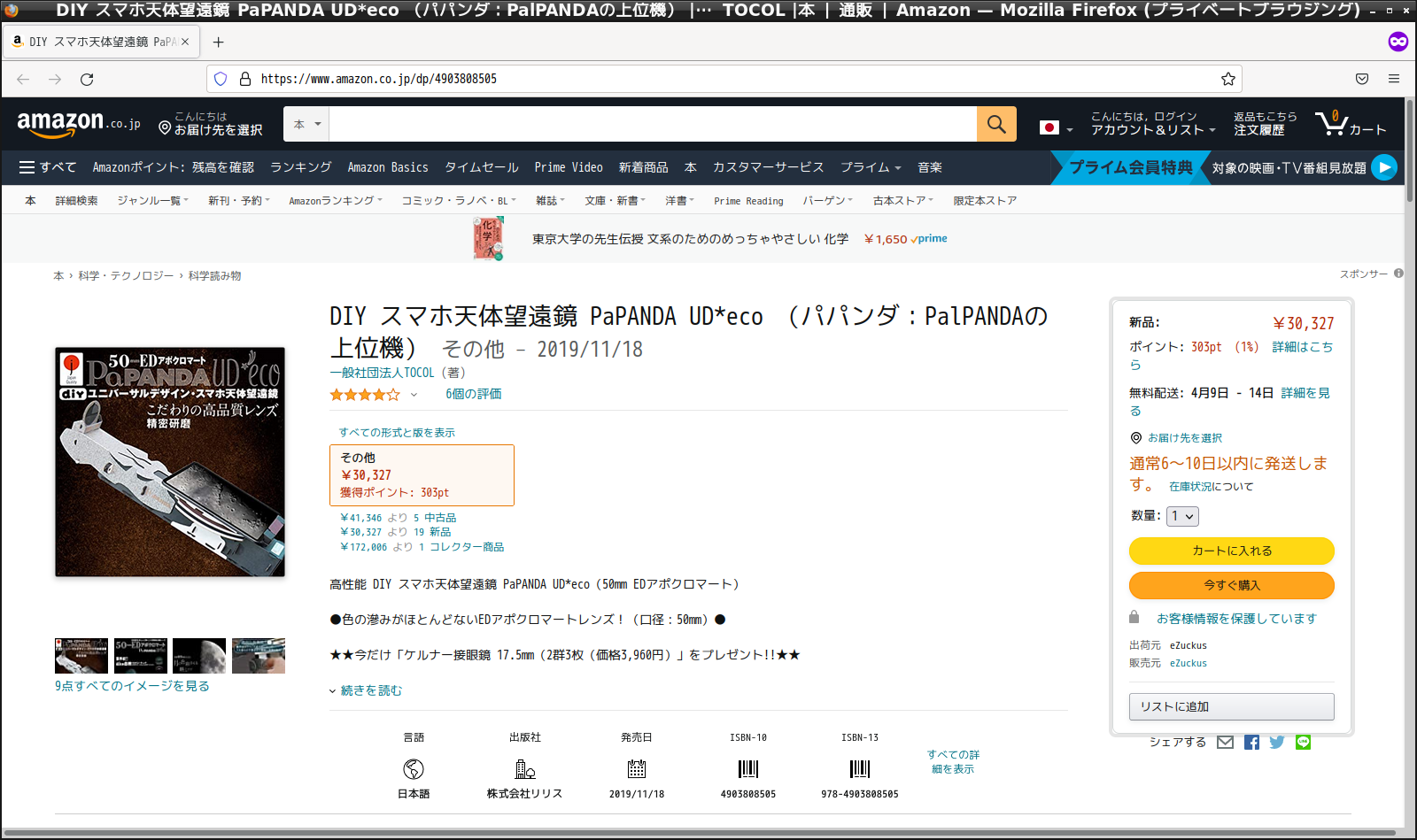Screen dimensions: 1417x840
Task: Select the その他 format box
Action: [422, 475]
